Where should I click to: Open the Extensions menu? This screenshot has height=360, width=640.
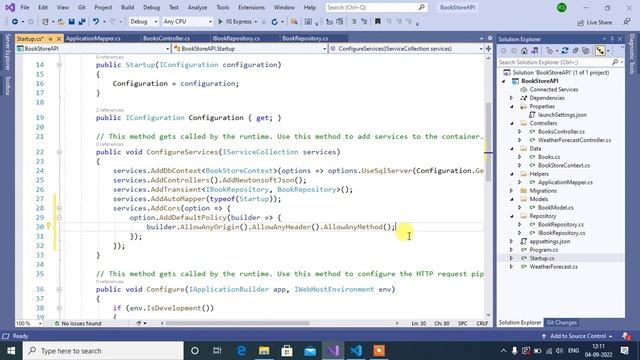point(251,7)
